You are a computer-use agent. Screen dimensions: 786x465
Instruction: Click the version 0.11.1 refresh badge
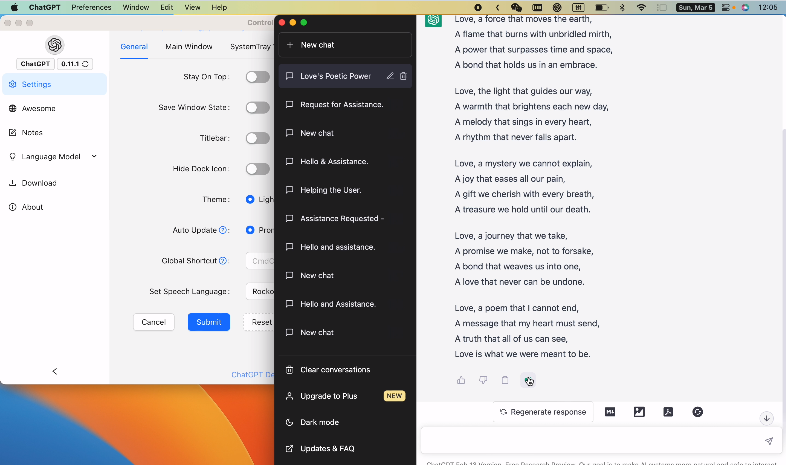coord(75,64)
